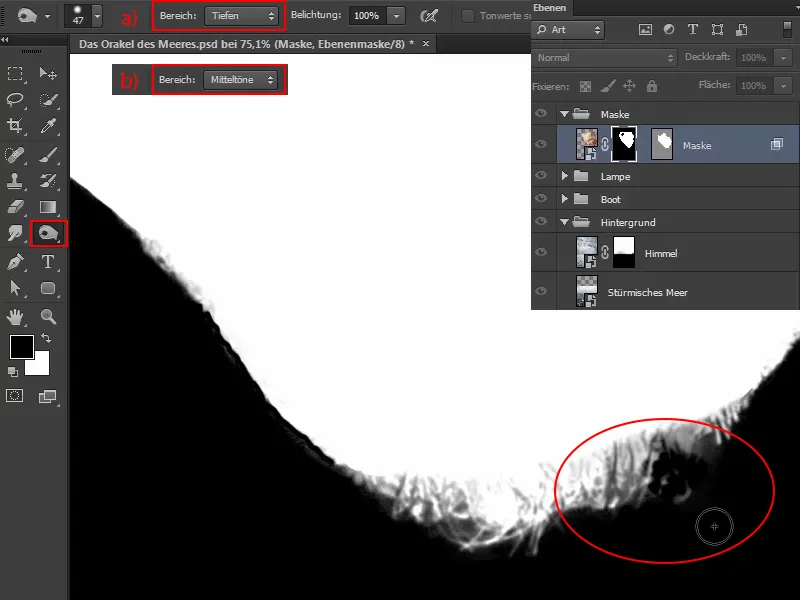Select the Horizontal Type tool
The width and height of the screenshot is (800, 600).
(x=48, y=262)
